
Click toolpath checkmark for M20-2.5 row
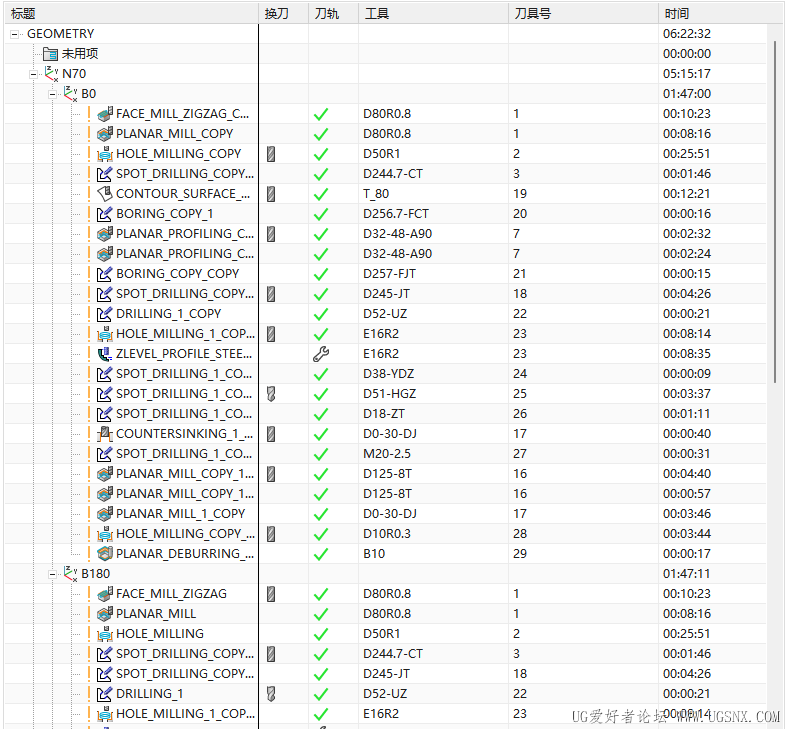tap(321, 454)
